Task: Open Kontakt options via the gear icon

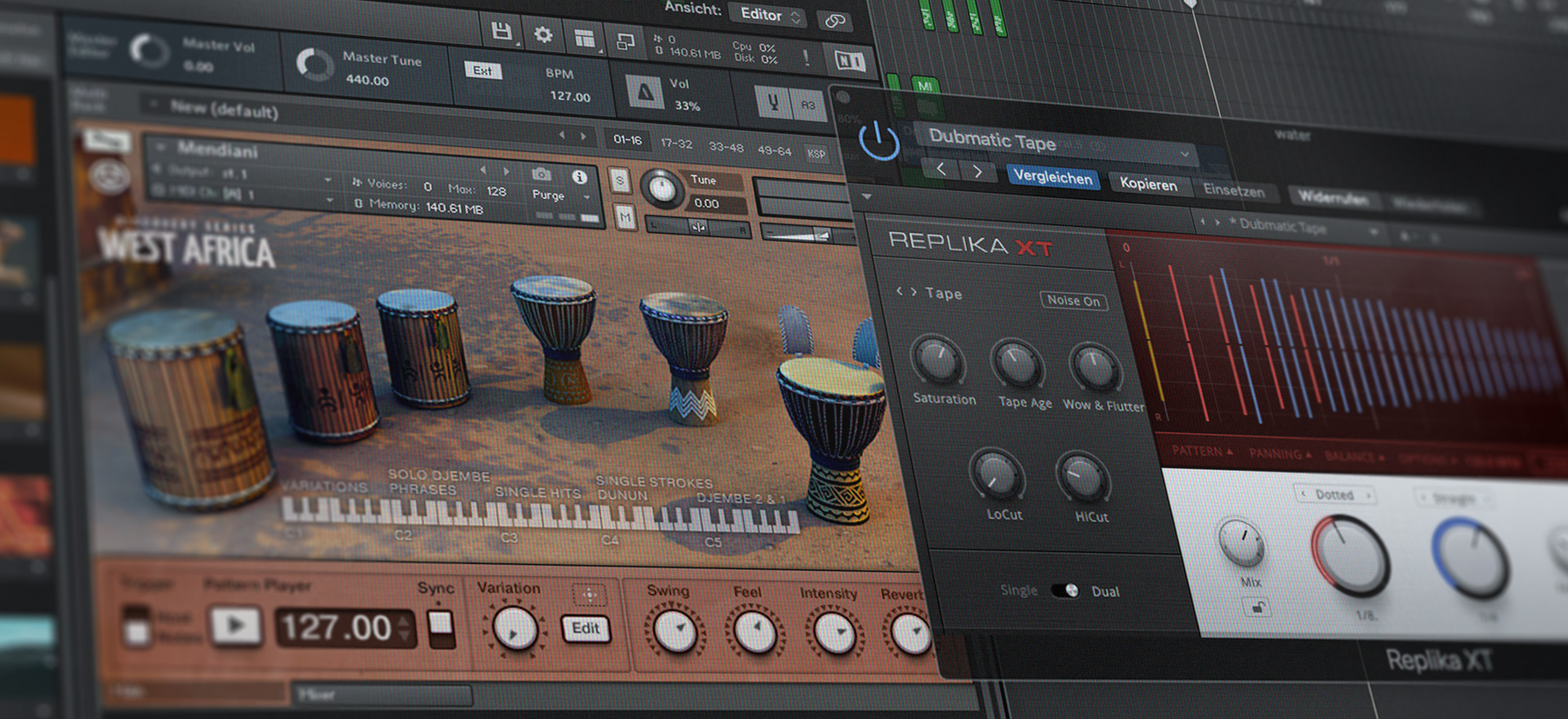Action: pos(543,34)
